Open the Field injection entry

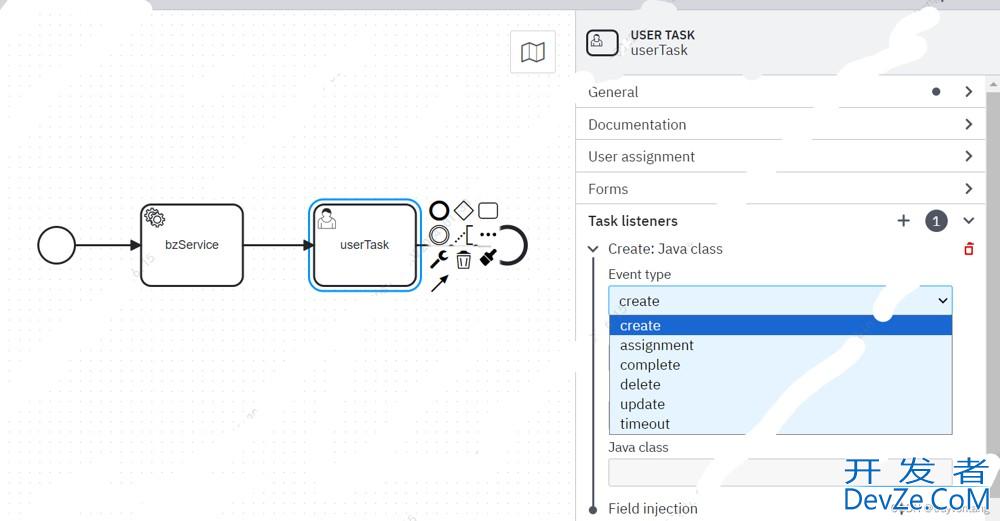tap(652, 508)
